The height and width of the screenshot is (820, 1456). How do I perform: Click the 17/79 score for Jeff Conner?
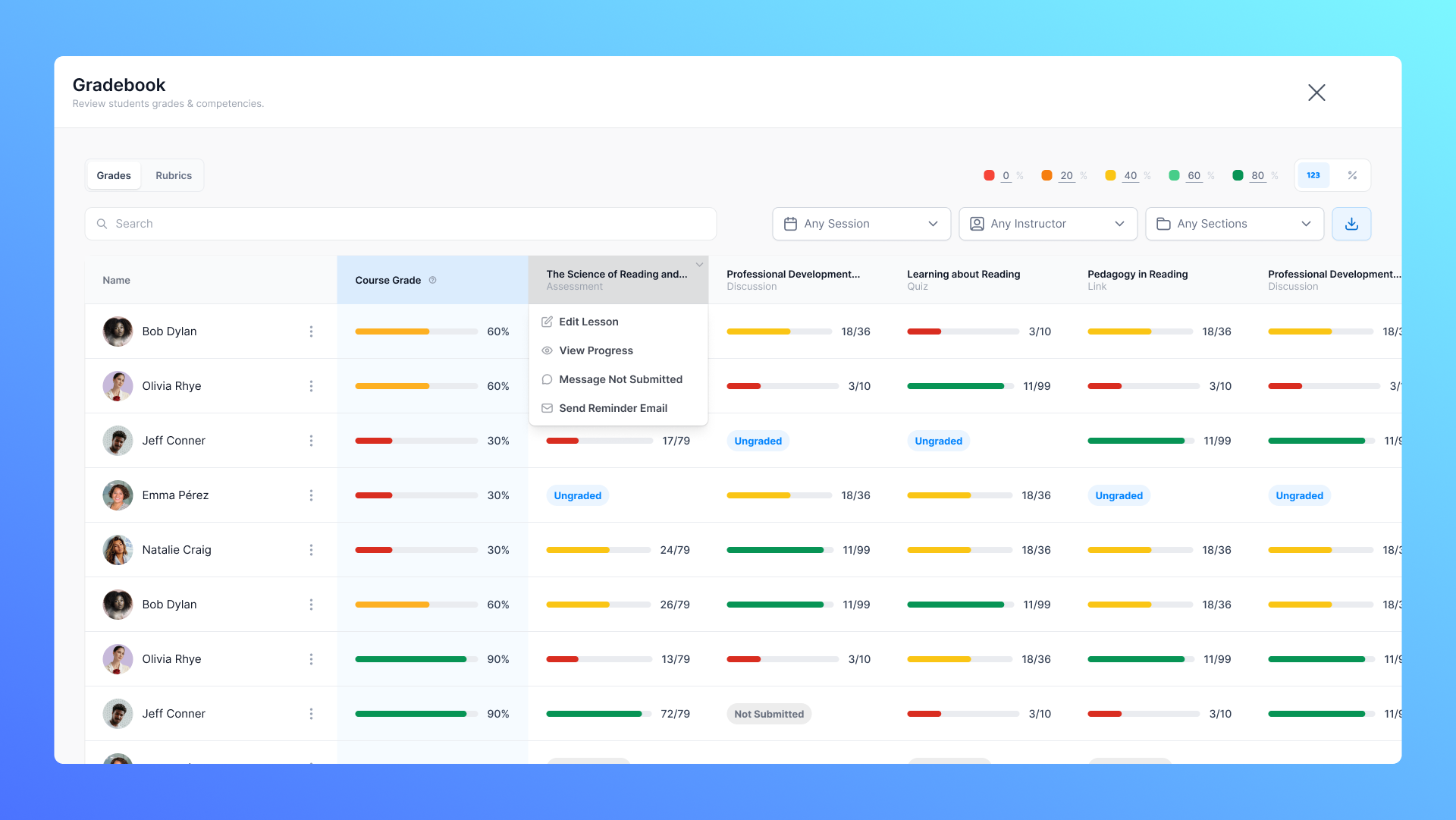(676, 441)
